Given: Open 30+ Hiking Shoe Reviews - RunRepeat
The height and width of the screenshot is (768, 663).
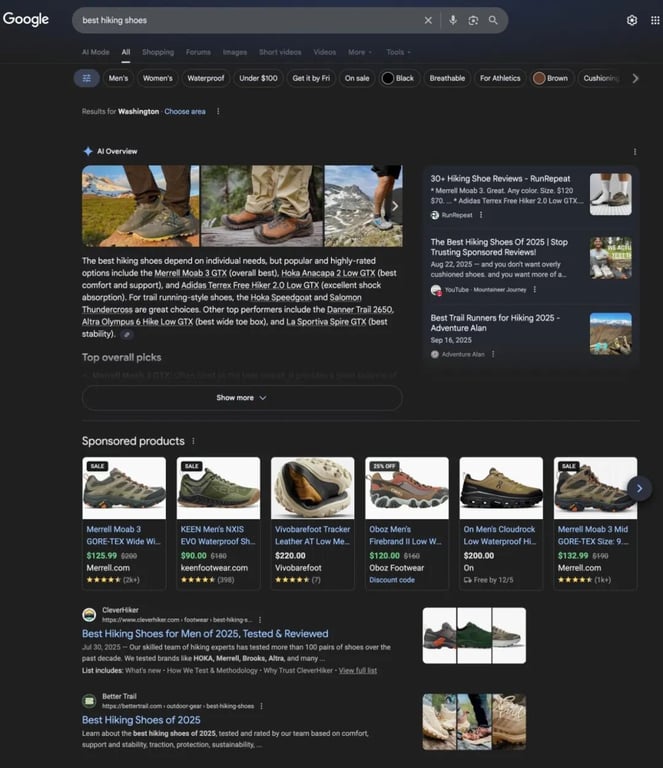Looking at the screenshot, I should pos(500,179).
